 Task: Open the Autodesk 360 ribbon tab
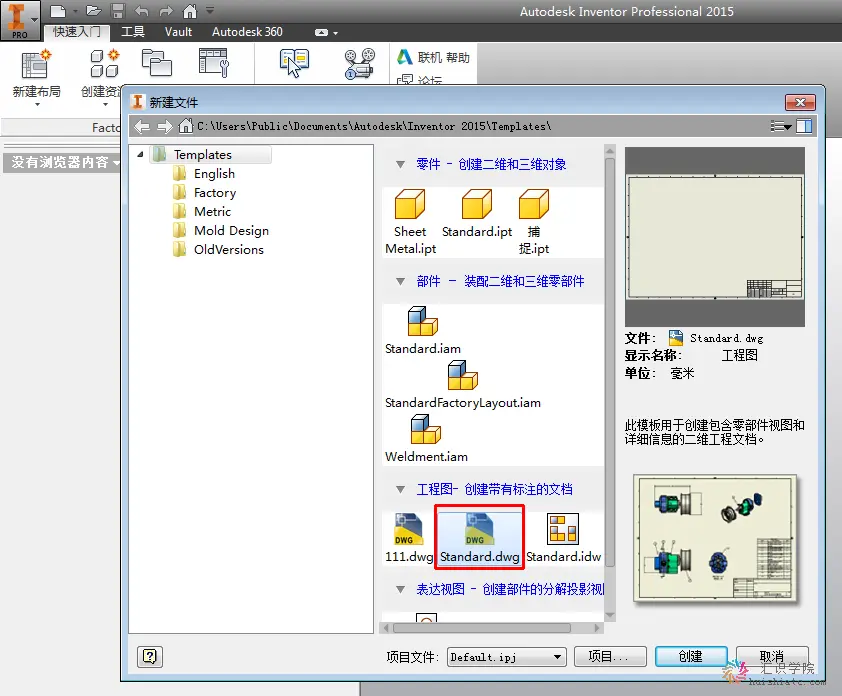tap(247, 32)
